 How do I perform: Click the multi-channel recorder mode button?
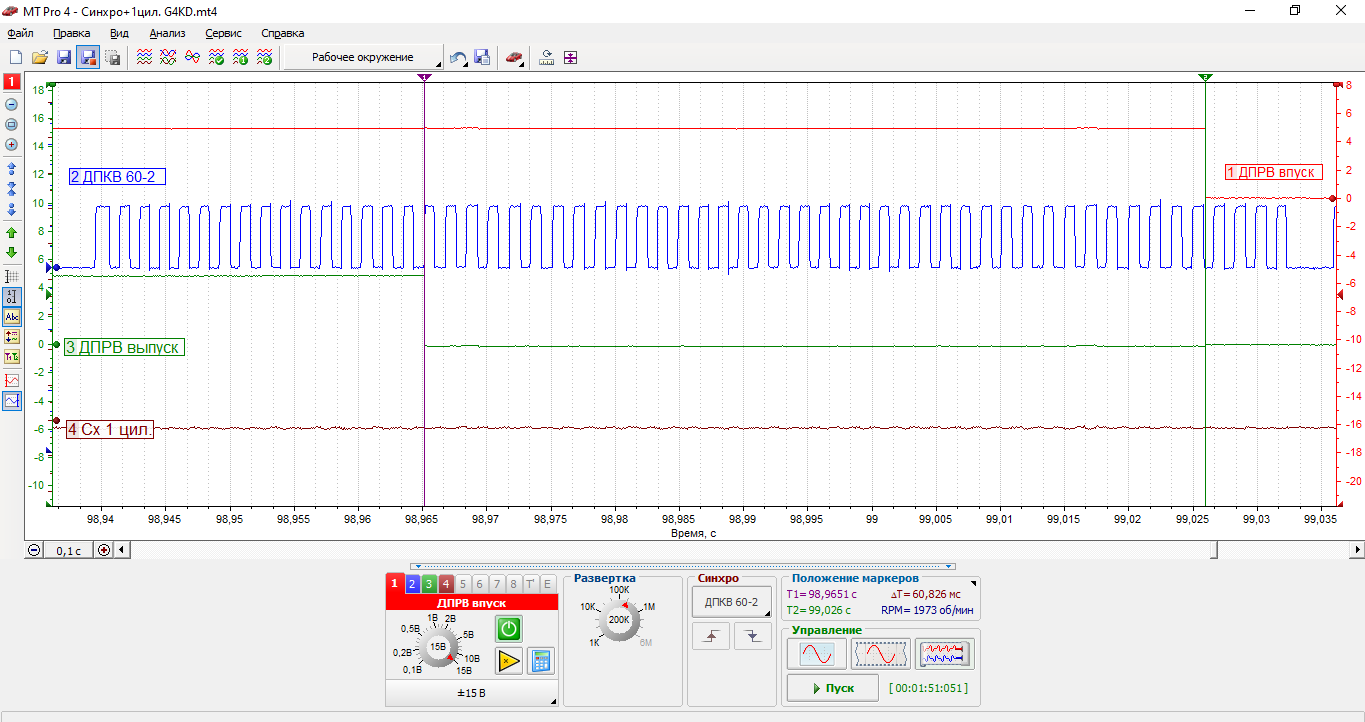point(945,654)
